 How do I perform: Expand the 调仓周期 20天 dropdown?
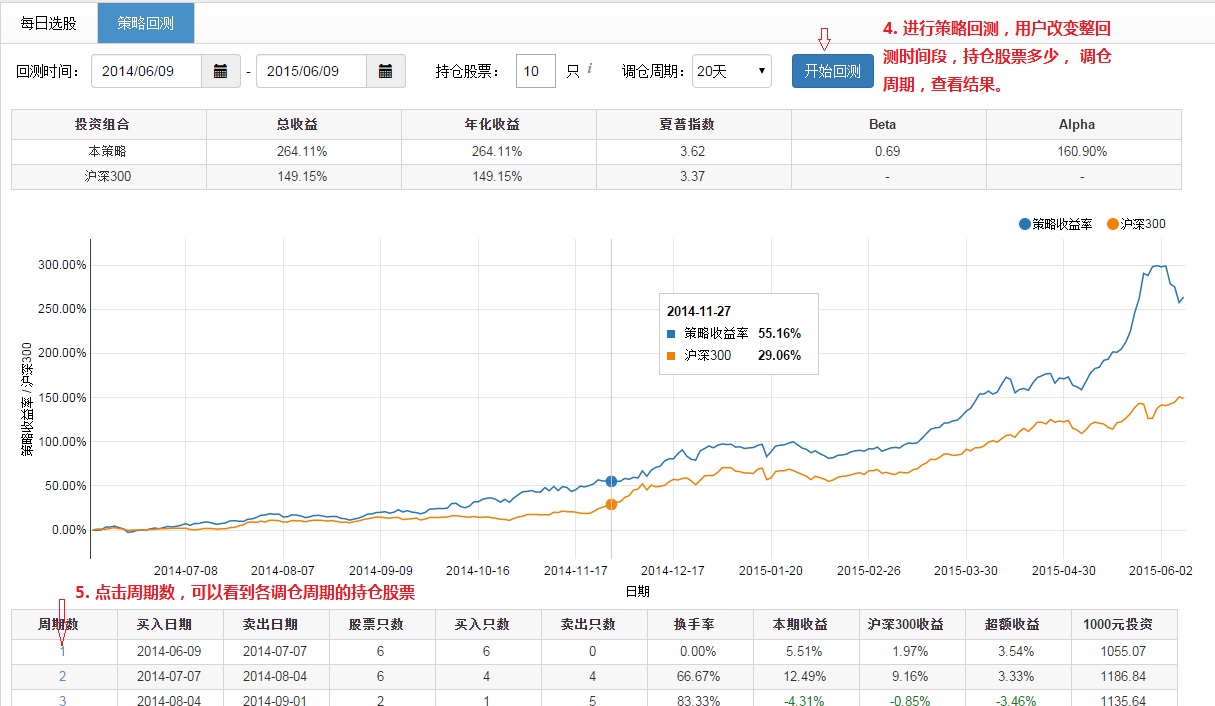click(x=731, y=71)
